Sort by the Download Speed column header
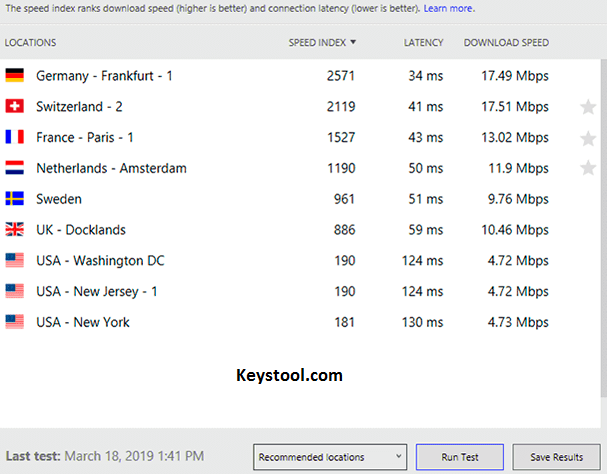The image size is (607, 474). click(506, 43)
